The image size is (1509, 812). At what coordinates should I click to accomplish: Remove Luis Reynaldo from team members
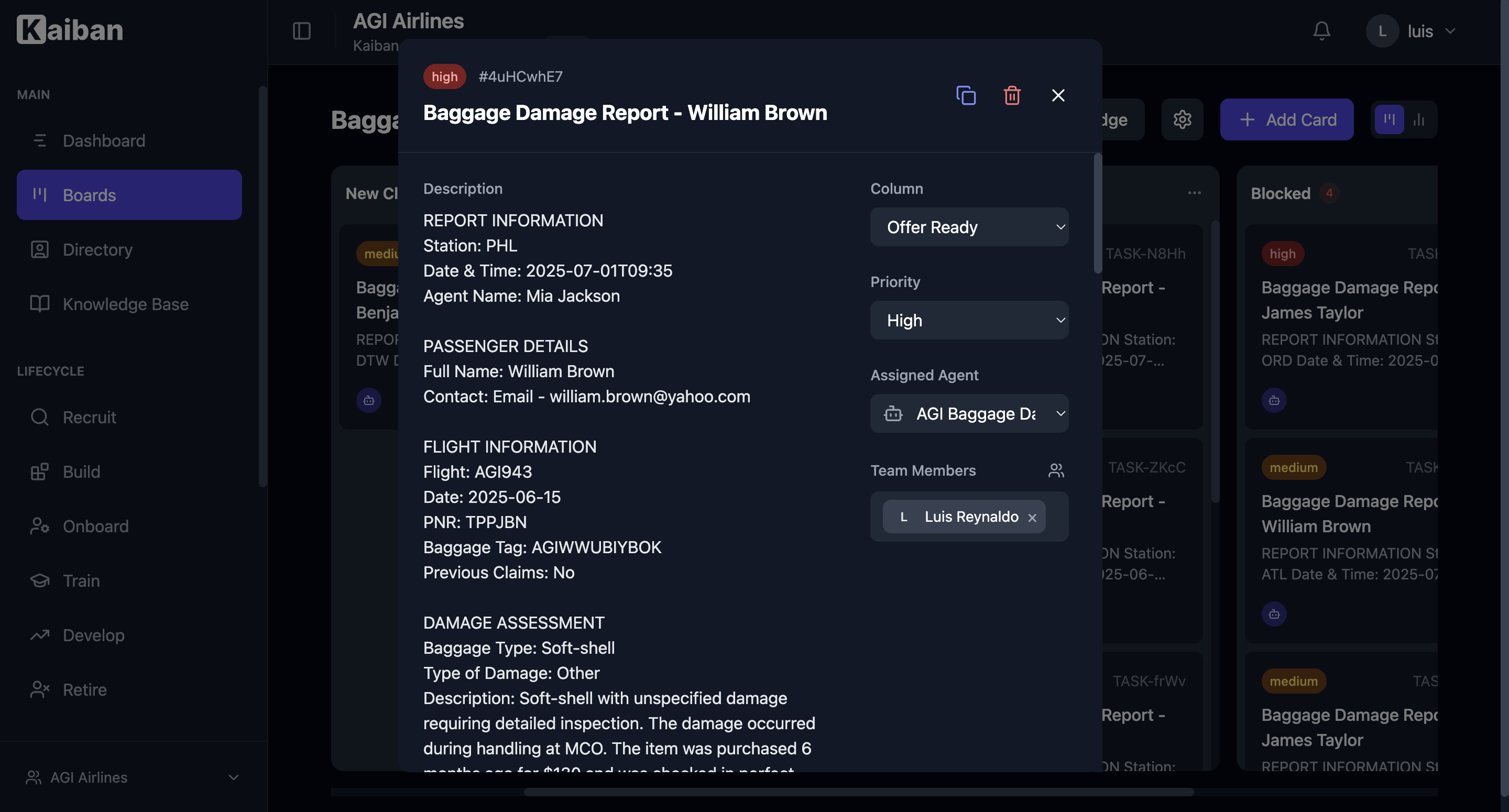pos(1032,517)
